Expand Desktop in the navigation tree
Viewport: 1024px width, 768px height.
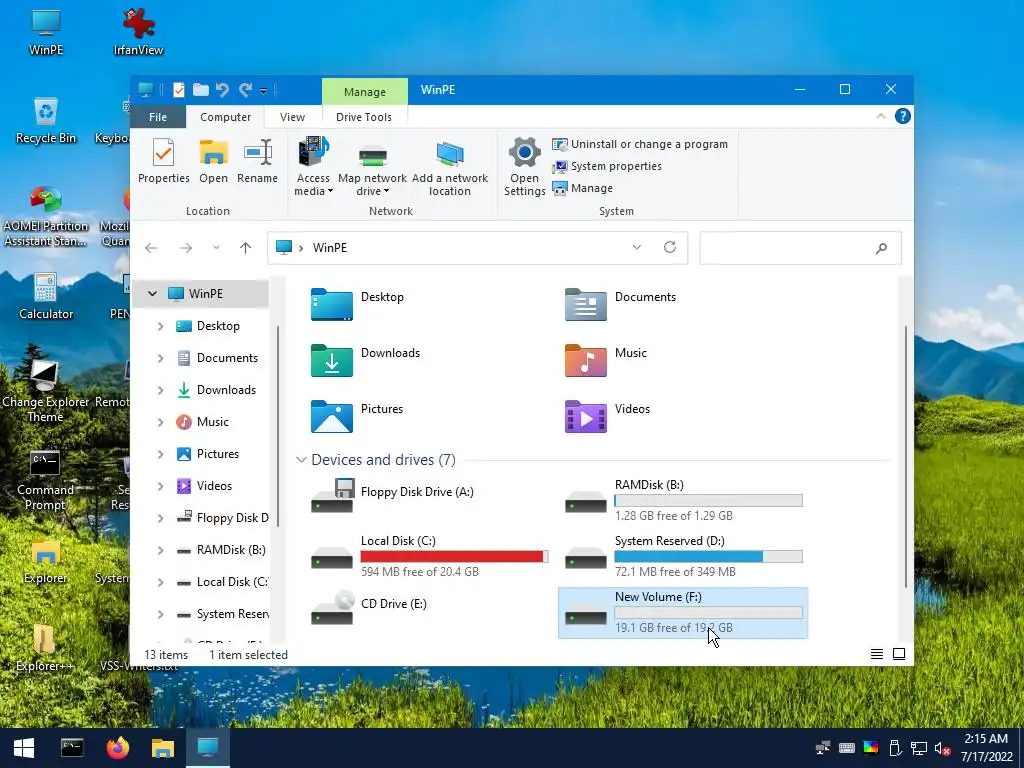[161, 326]
